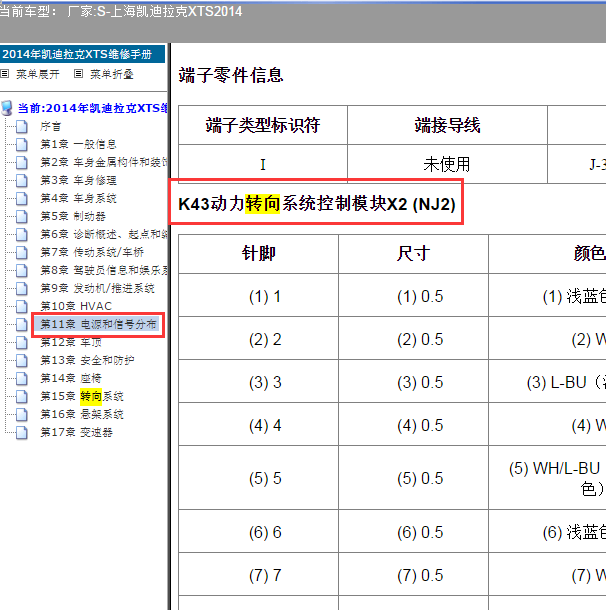Select the root node 当前:2014年凯迪拉克XTS
This screenshot has height=610, width=606.
tap(93, 108)
